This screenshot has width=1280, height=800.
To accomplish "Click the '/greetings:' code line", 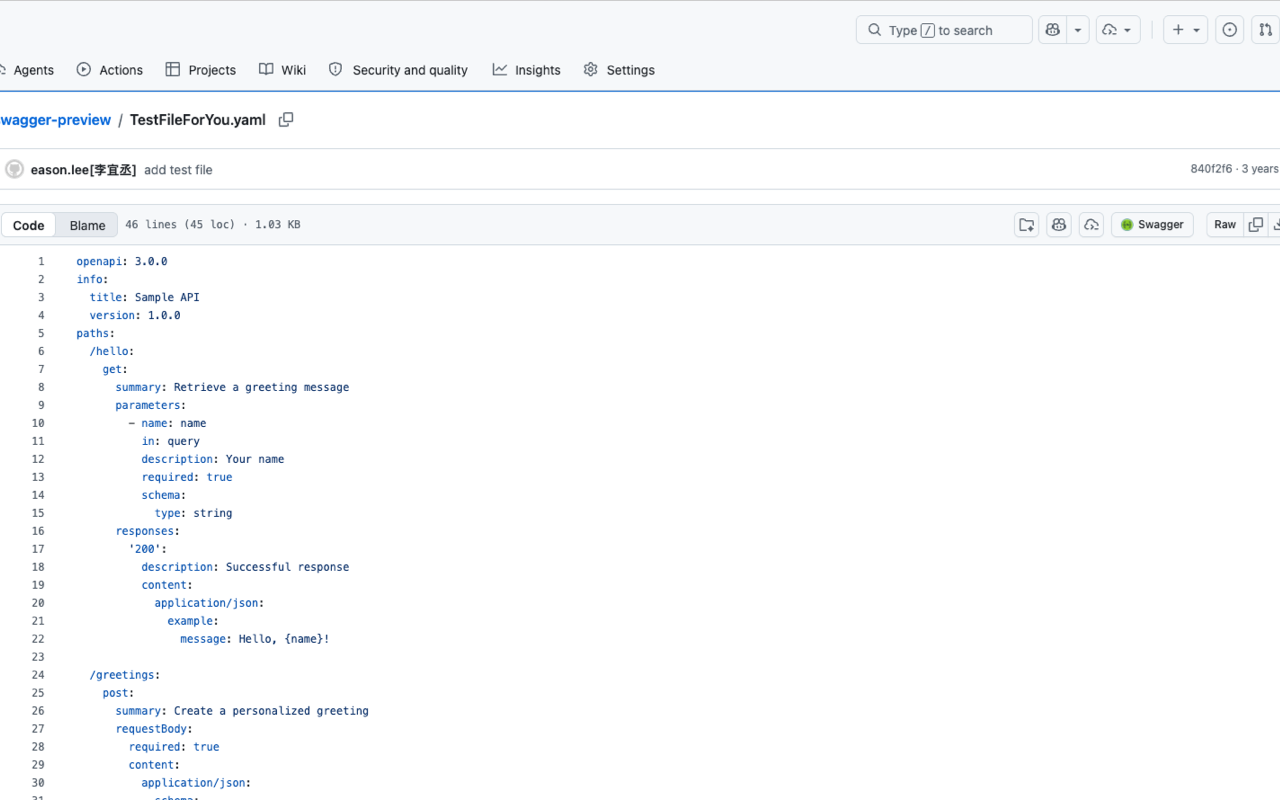I will 125,675.
